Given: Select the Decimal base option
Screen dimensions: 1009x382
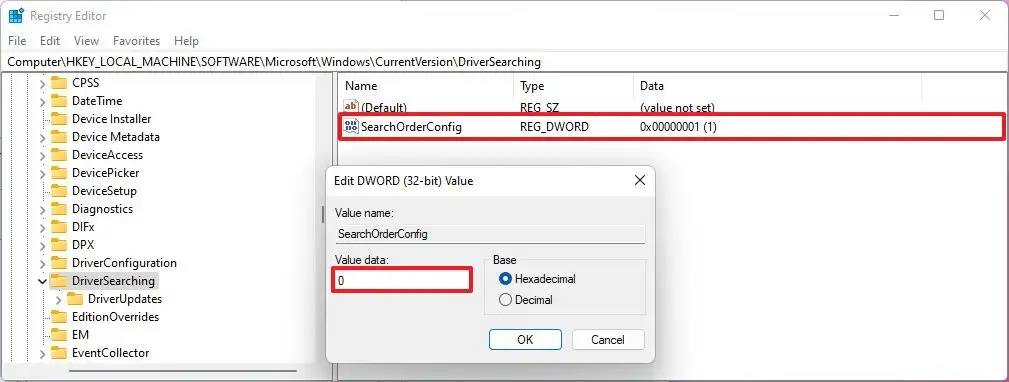Looking at the screenshot, I should (x=526, y=300).
